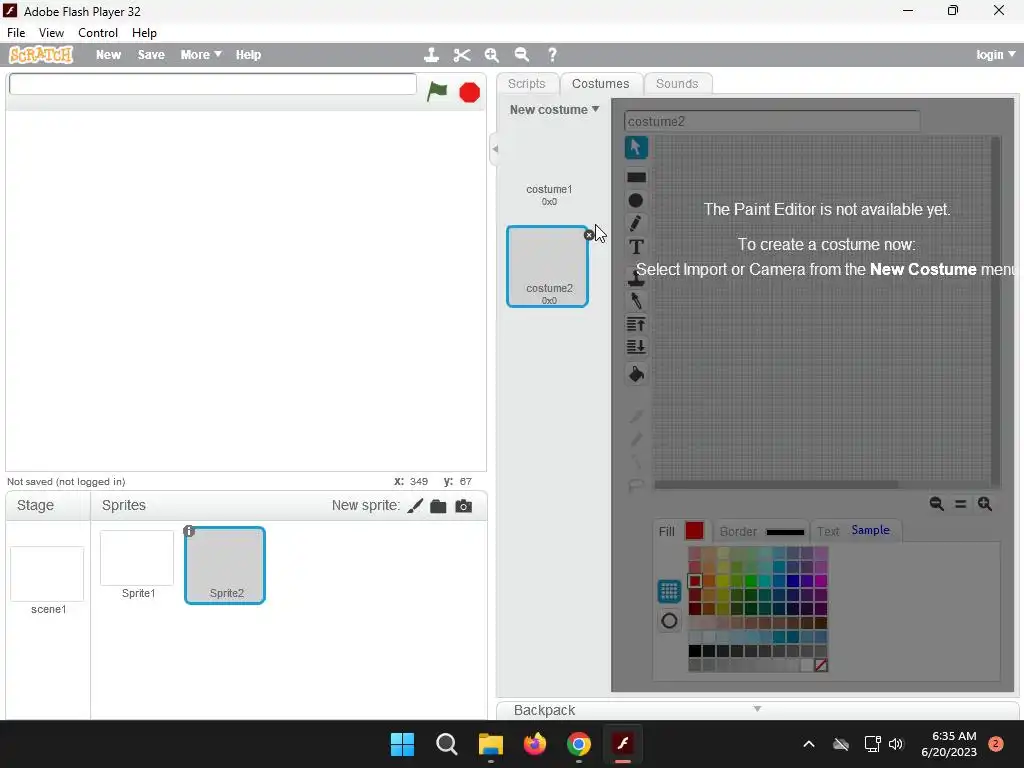The width and height of the screenshot is (1024, 768).
Task: Switch to the Costumes tab
Action: point(601,84)
